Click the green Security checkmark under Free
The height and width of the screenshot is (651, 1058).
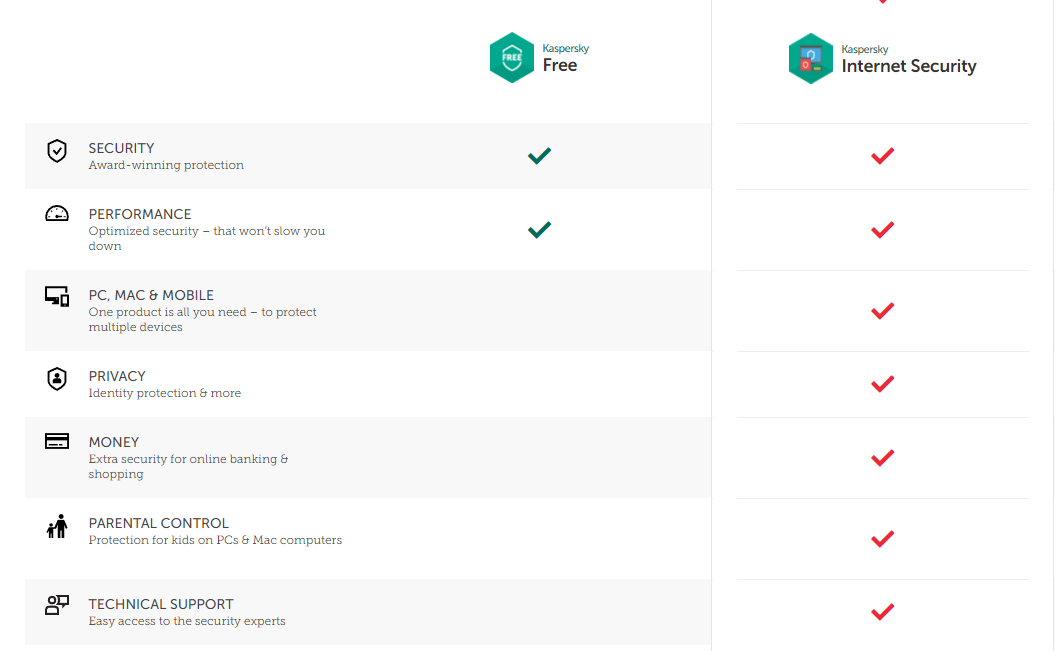tap(539, 155)
